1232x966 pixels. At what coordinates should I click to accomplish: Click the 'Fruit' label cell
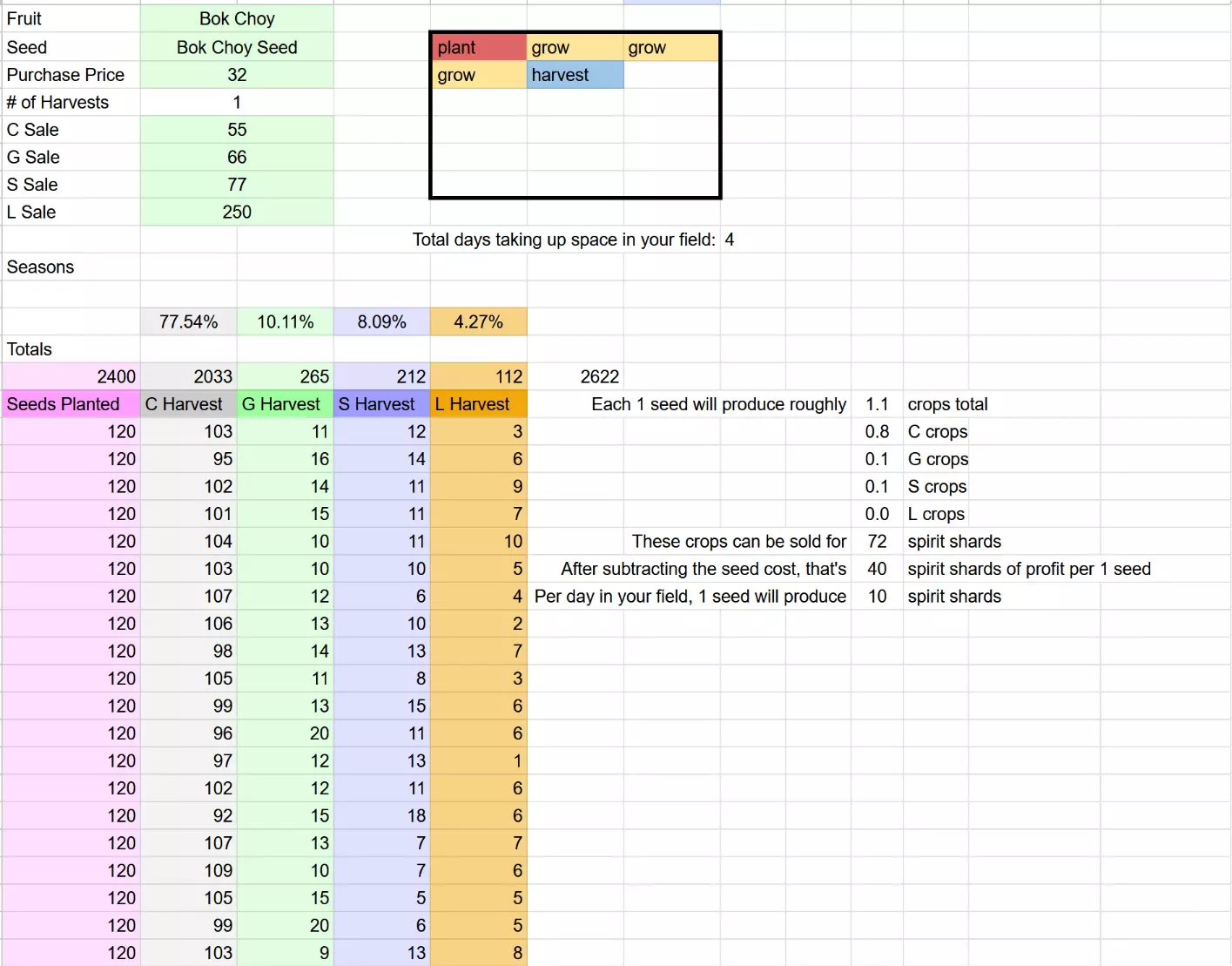pos(71,18)
